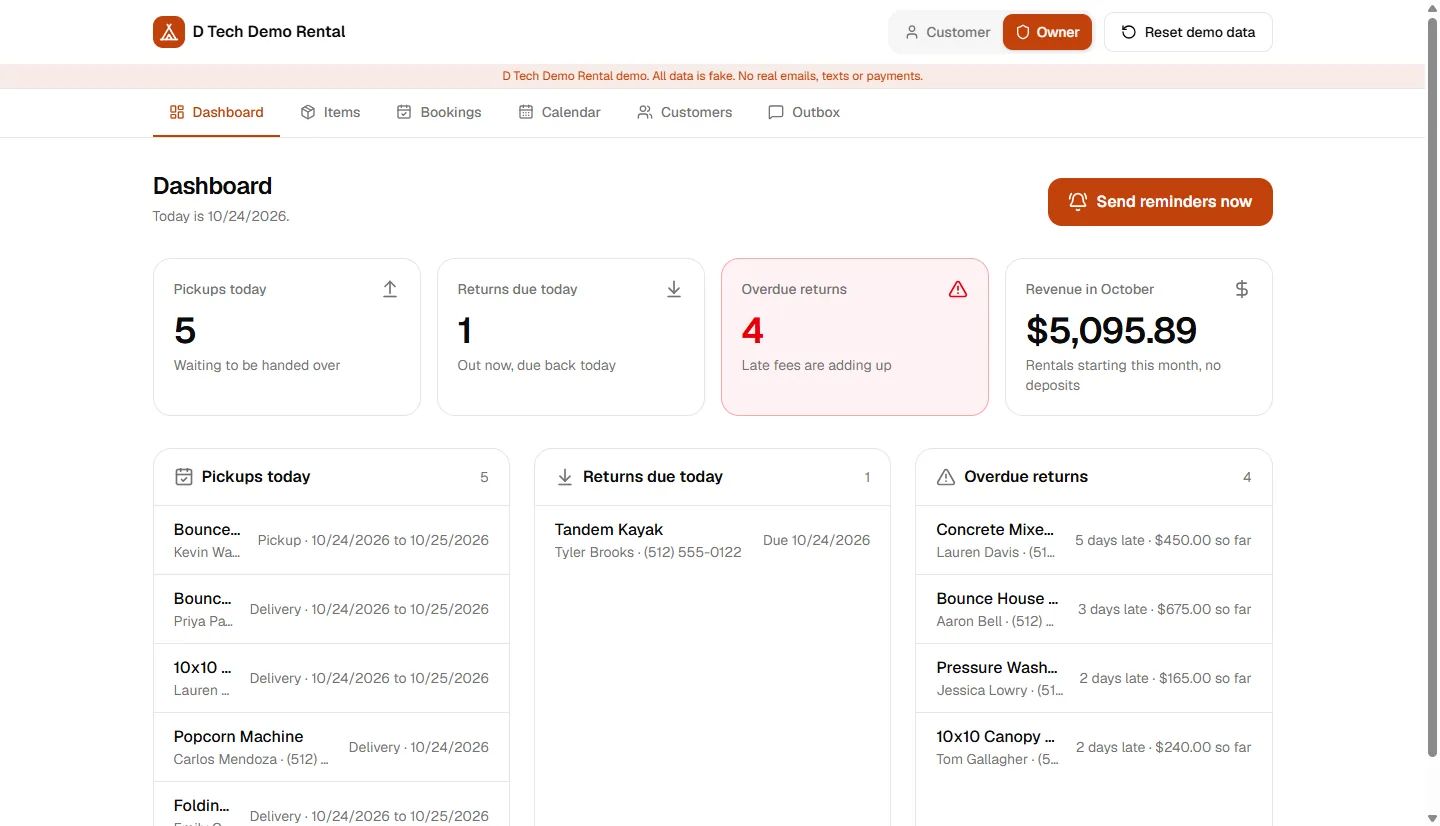Navigate to the Customers tab
Image resolution: width=1440 pixels, height=826 pixels.
click(685, 112)
